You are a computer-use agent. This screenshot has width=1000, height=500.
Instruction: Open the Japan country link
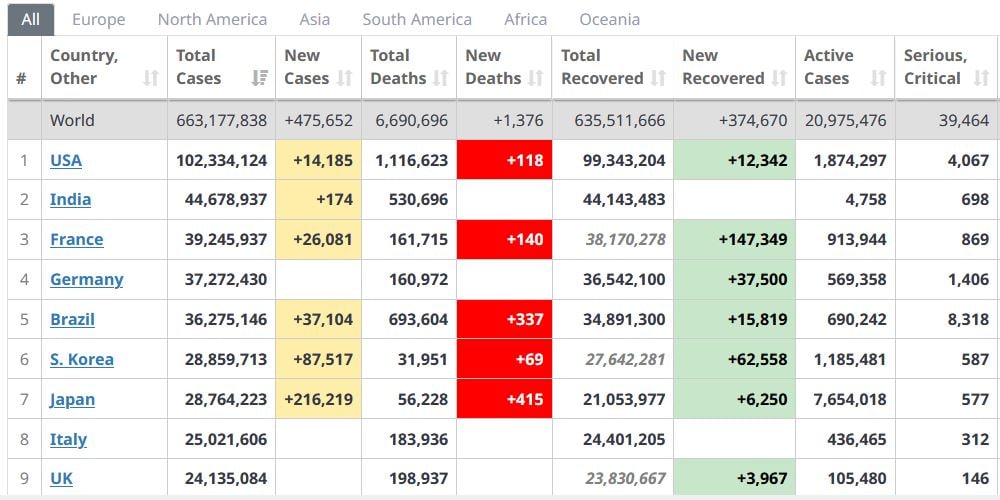72,400
